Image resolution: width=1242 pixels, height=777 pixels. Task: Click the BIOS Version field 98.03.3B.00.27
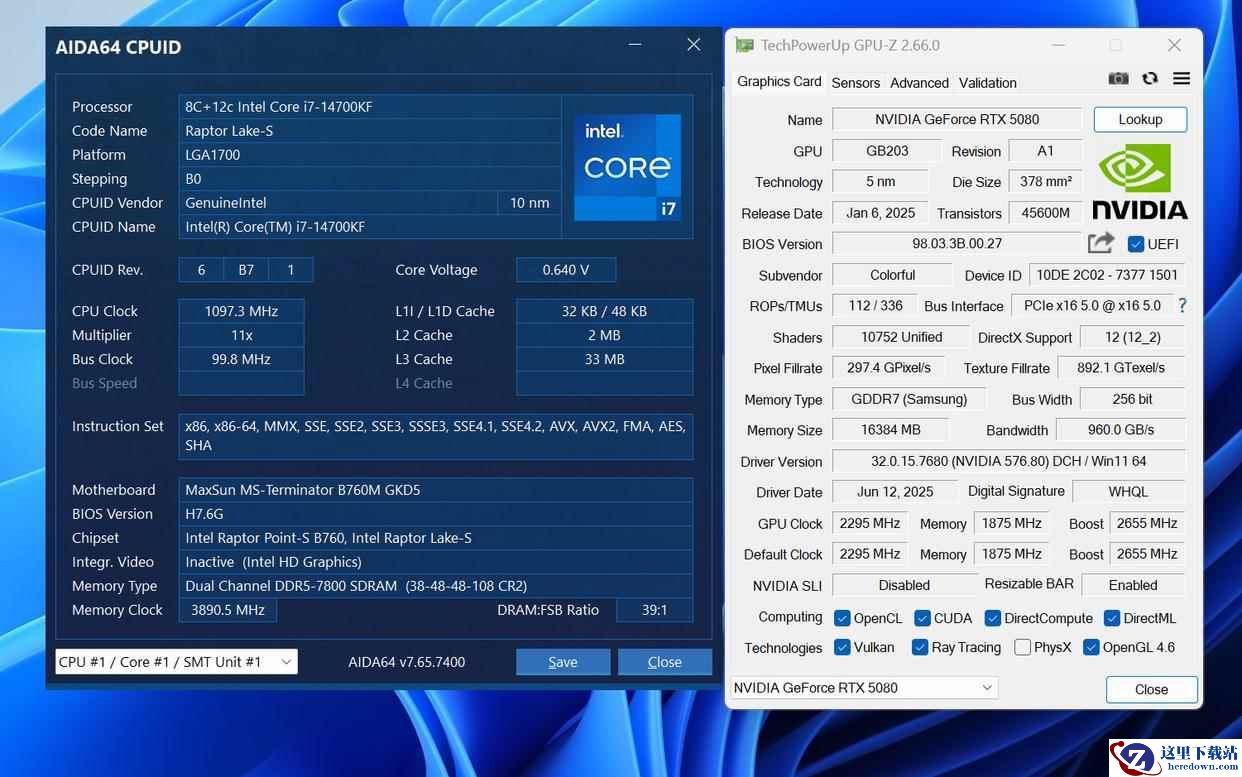[957, 243]
